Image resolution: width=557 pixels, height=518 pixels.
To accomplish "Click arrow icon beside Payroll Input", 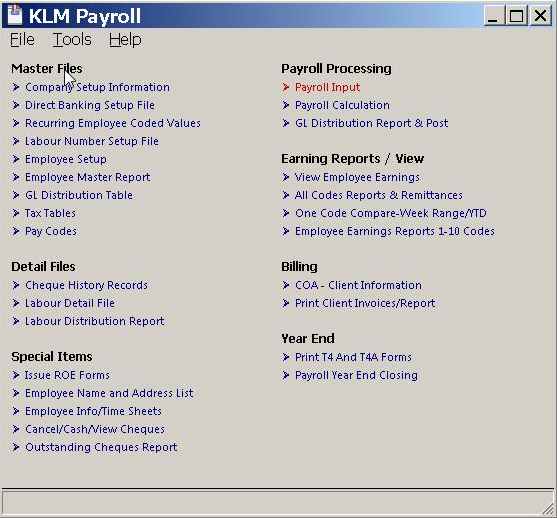I will click(x=286, y=87).
